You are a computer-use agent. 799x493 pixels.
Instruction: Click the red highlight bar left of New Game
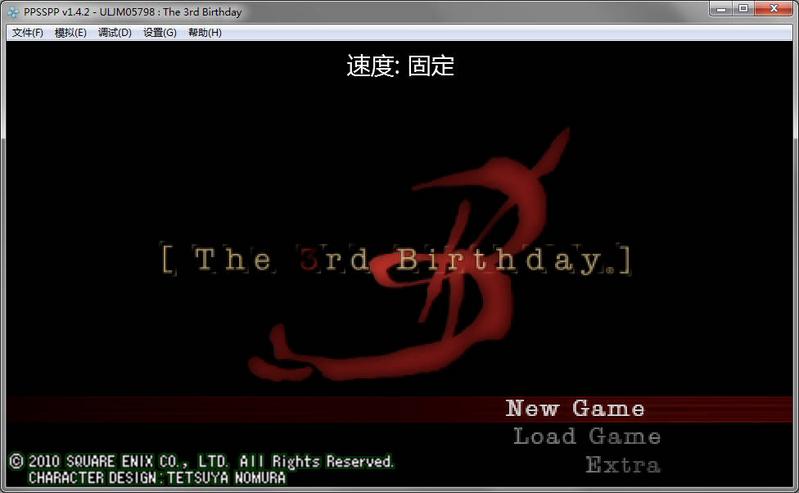click(x=250, y=409)
